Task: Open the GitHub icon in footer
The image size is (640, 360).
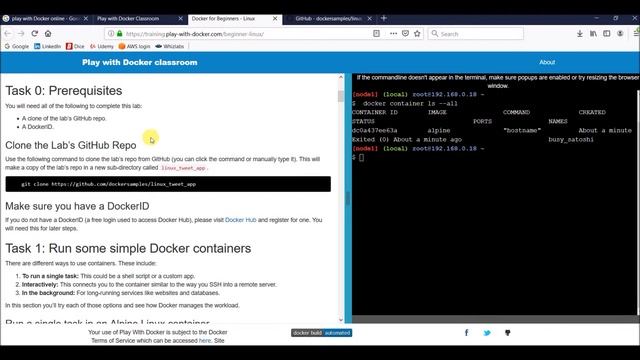Action: pyautogui.click(x=507, y=333)
